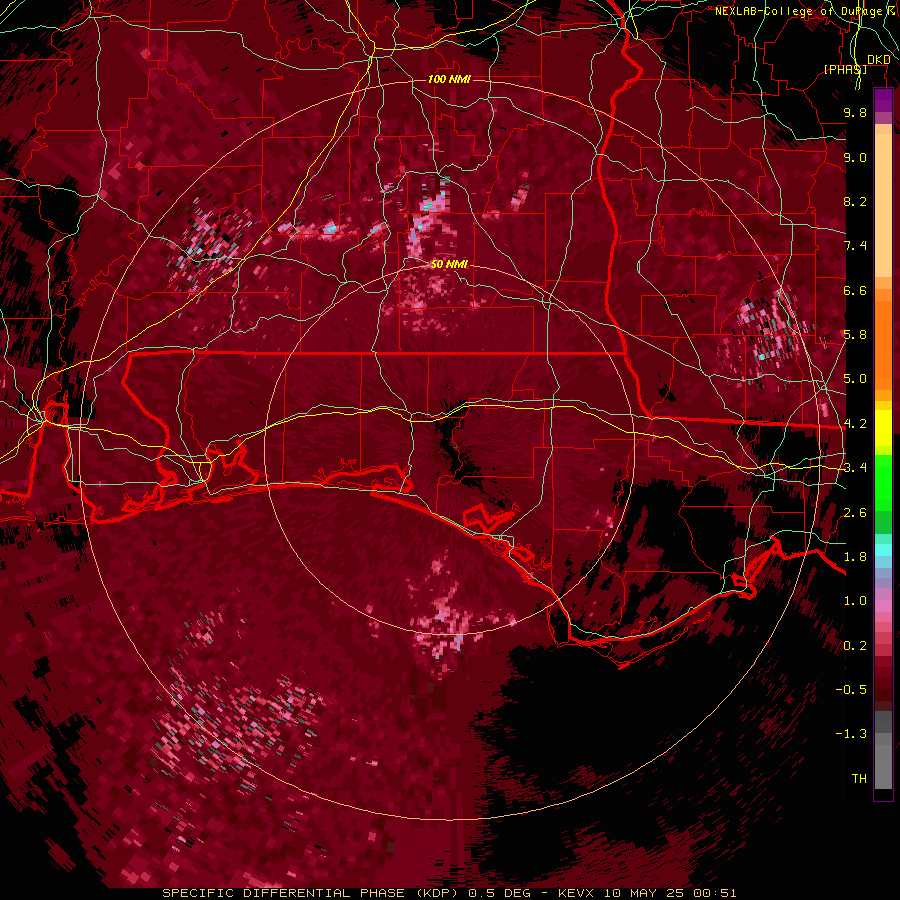The width and height of the screenshot is (900, 900).
Task: Click the "NEXLAB-College of DuPage" text
Action: (x=800, y=11)
